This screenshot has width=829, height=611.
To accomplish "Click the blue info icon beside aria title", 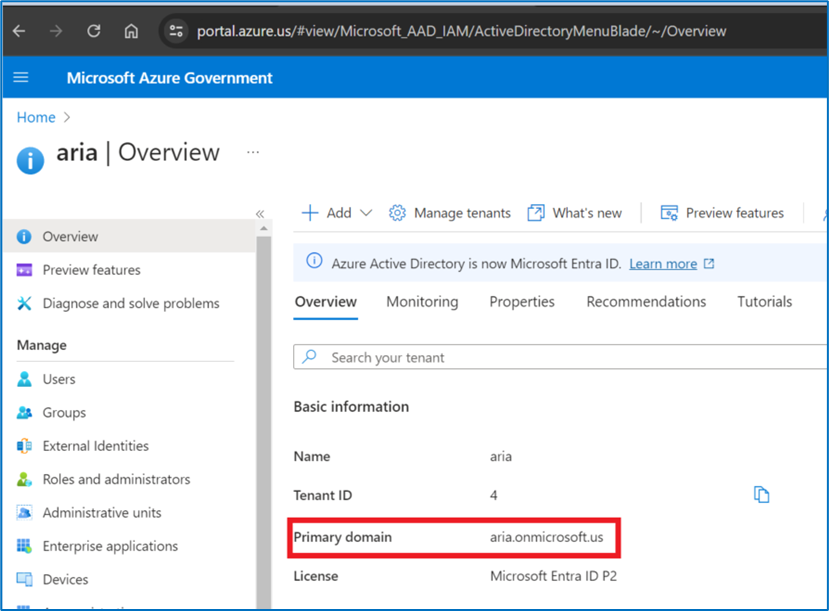I will [x=30, y=160].
